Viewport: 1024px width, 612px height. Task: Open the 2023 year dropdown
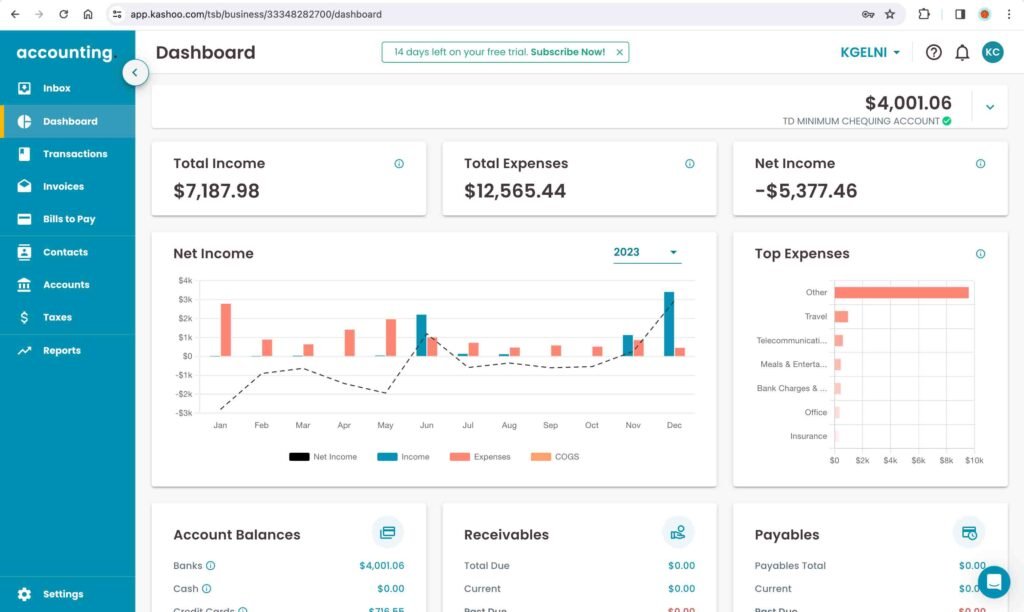644,252
